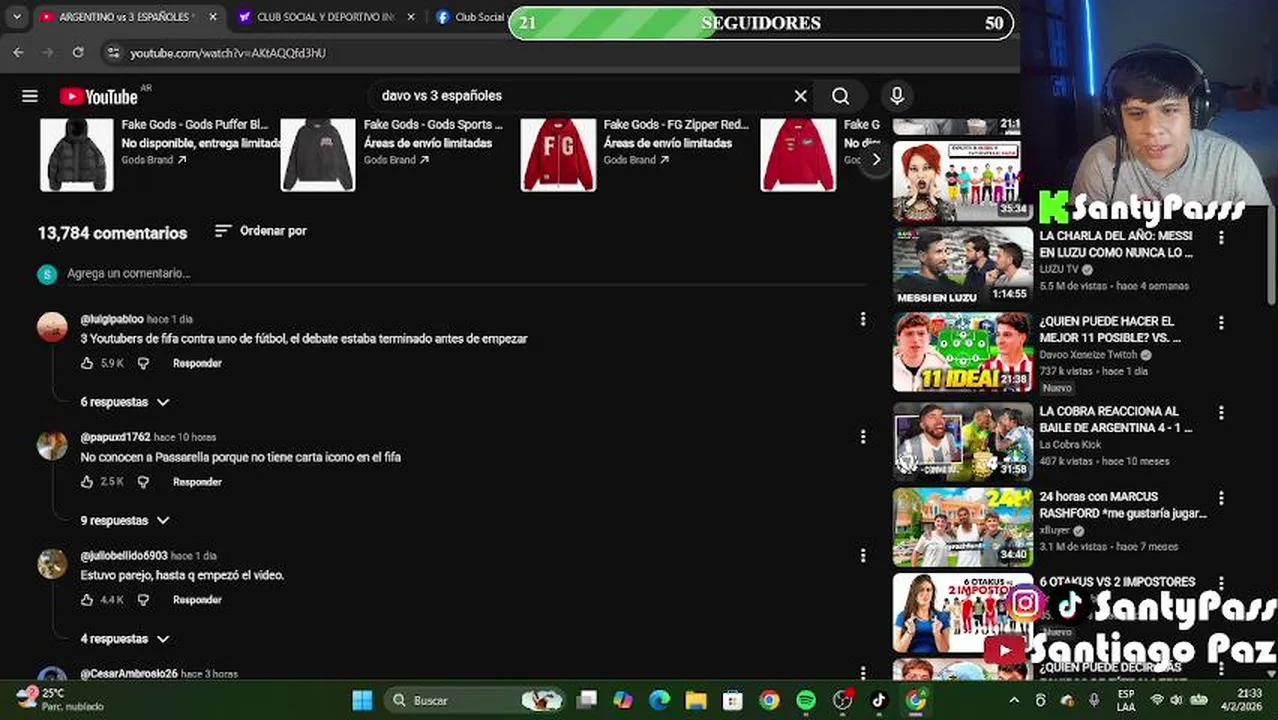Open more options for MEJOR 11 POSIBLE video
This screenshot has width=1278, height=720.
pos(1221,323)
